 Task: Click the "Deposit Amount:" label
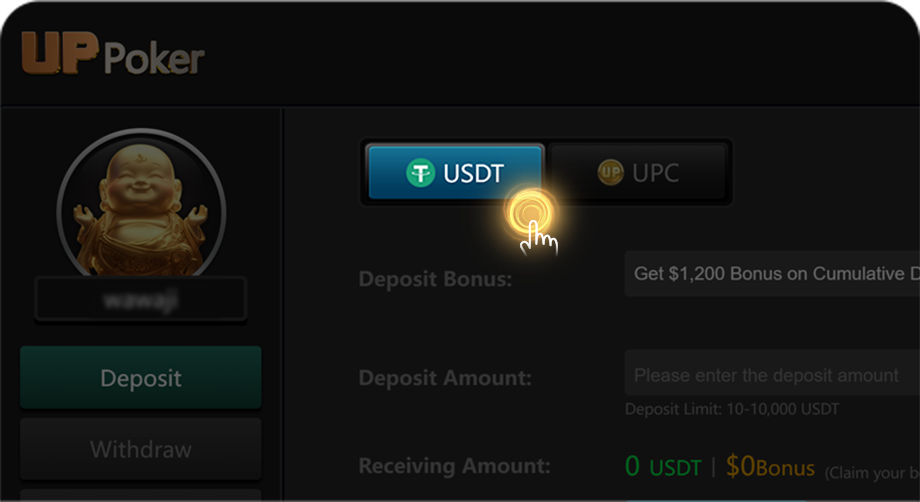(x=445, y=378)
